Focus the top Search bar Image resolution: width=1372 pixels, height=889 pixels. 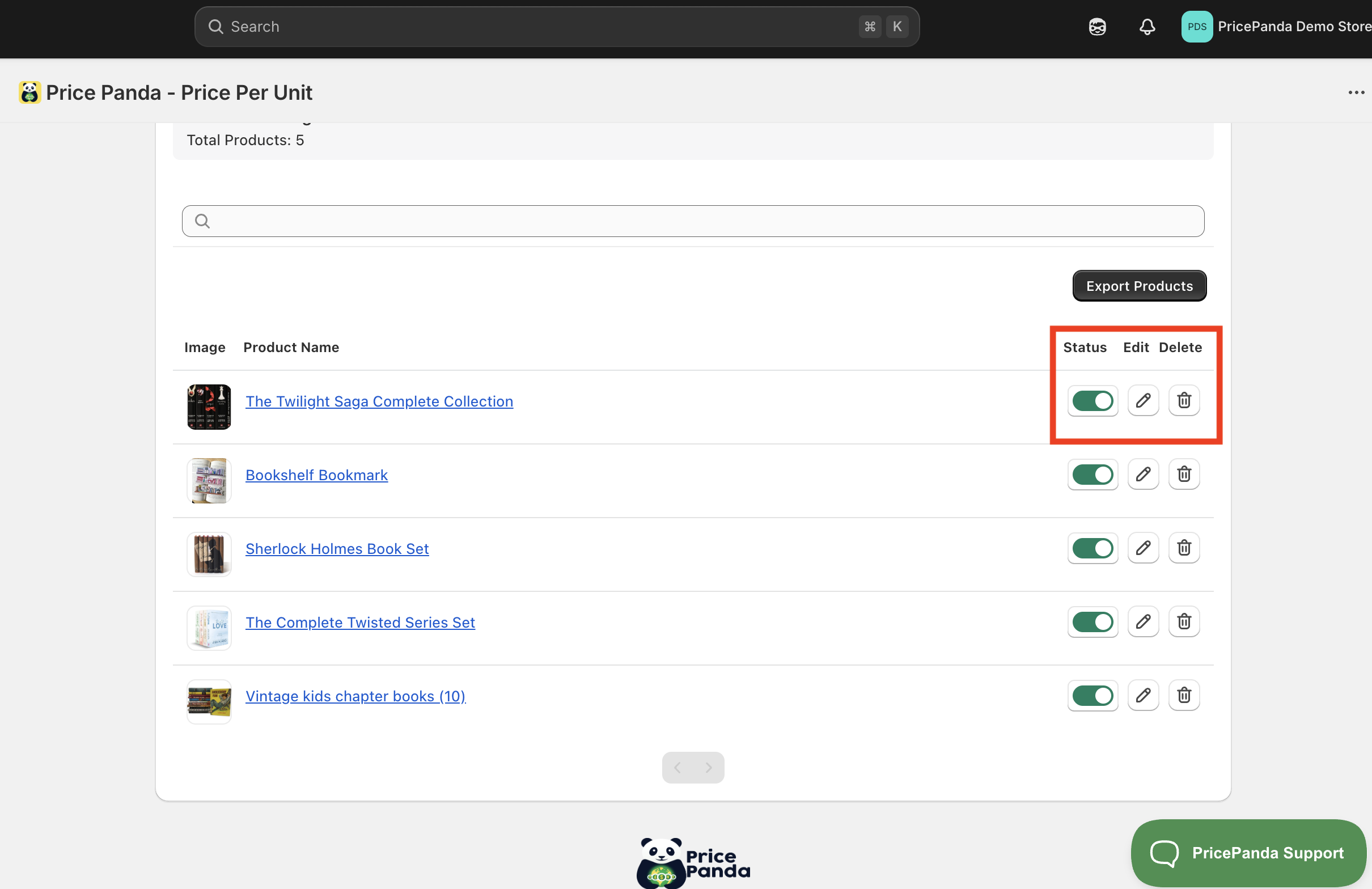(x=557, y=27)
